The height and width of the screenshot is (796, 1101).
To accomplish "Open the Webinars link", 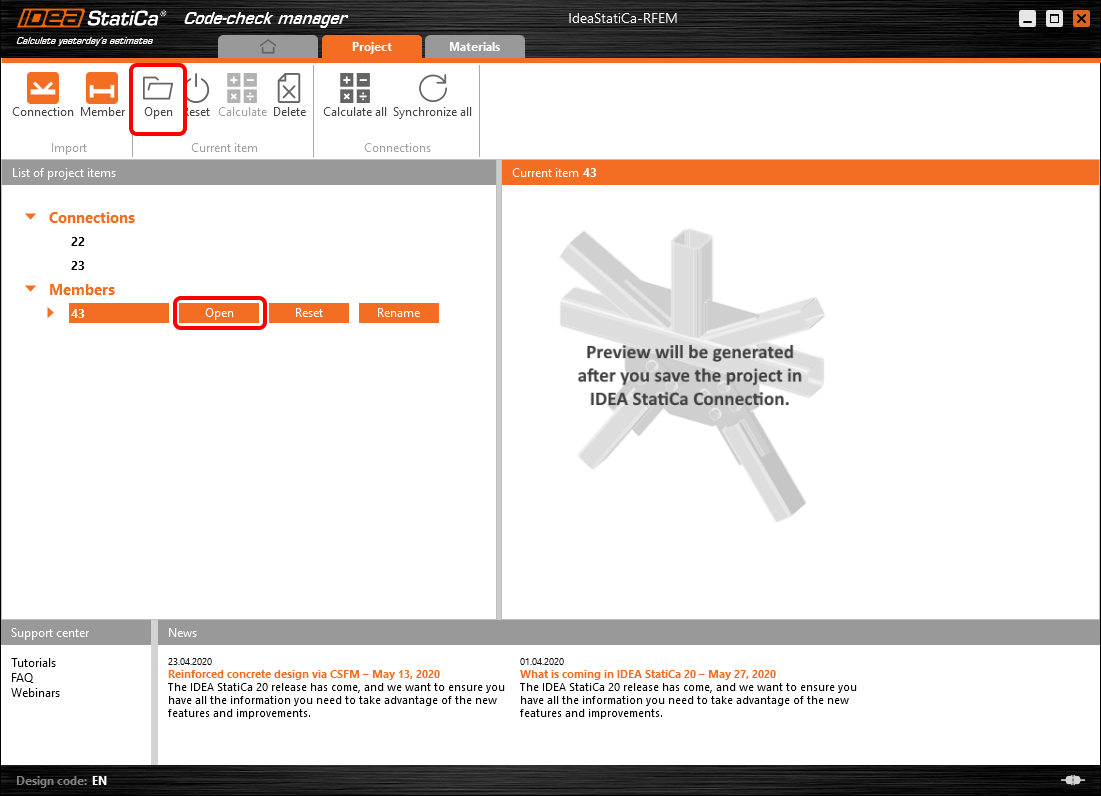I will click(35, 693).
